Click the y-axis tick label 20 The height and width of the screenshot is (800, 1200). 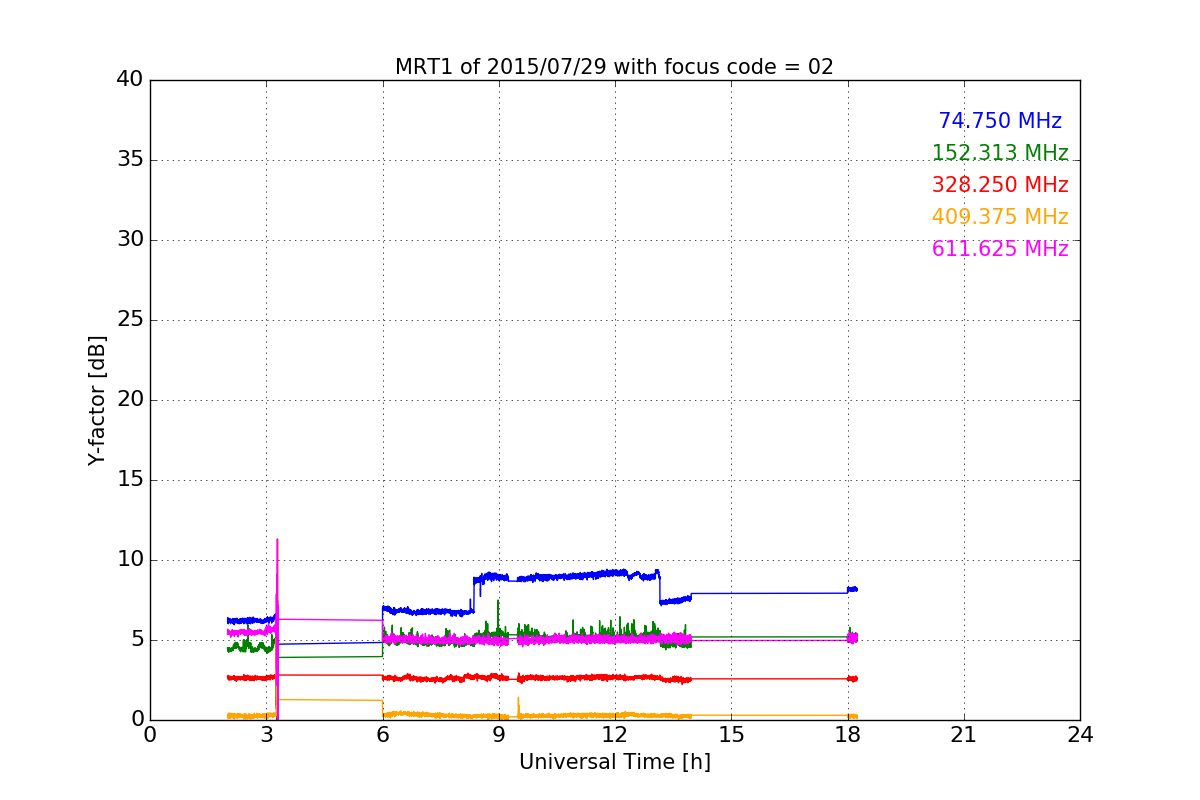click(130, 400)
